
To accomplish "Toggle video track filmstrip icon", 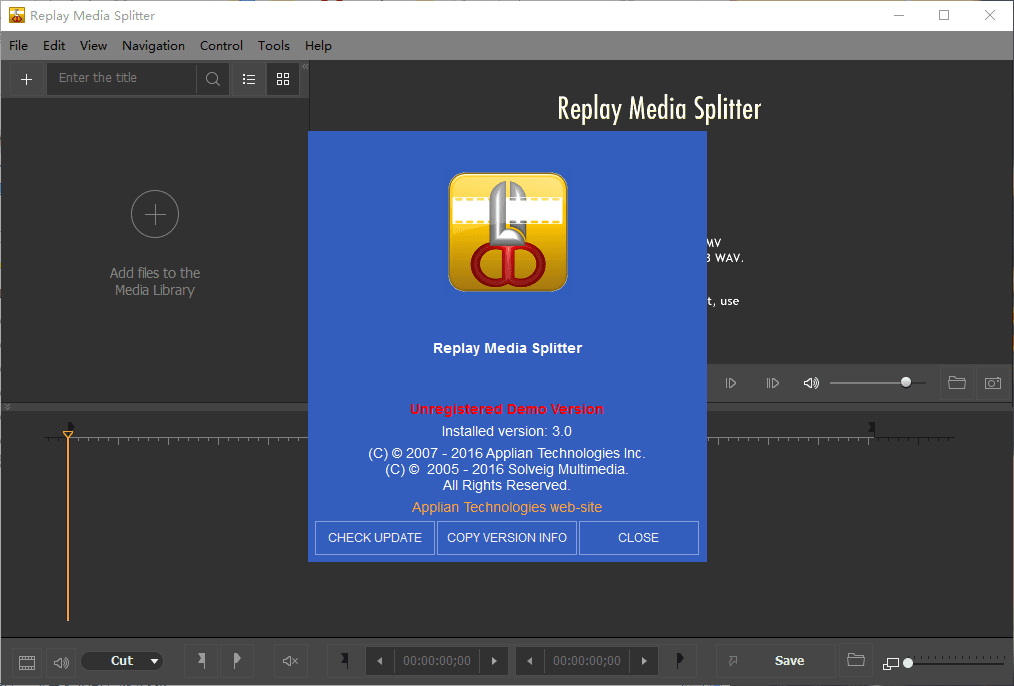I will tap(27, 662).
